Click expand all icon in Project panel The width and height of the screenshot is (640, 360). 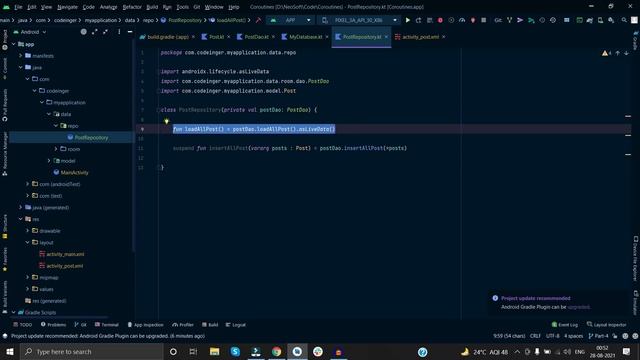pyautogui.click(x=95, y=32)
